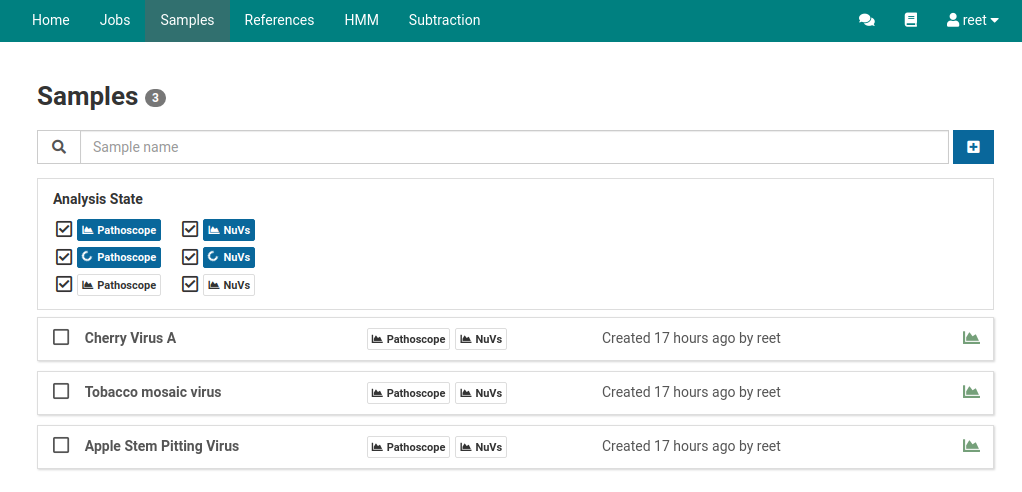
Task: Click the search magnifier icon
Action: (x=59, y=147)
